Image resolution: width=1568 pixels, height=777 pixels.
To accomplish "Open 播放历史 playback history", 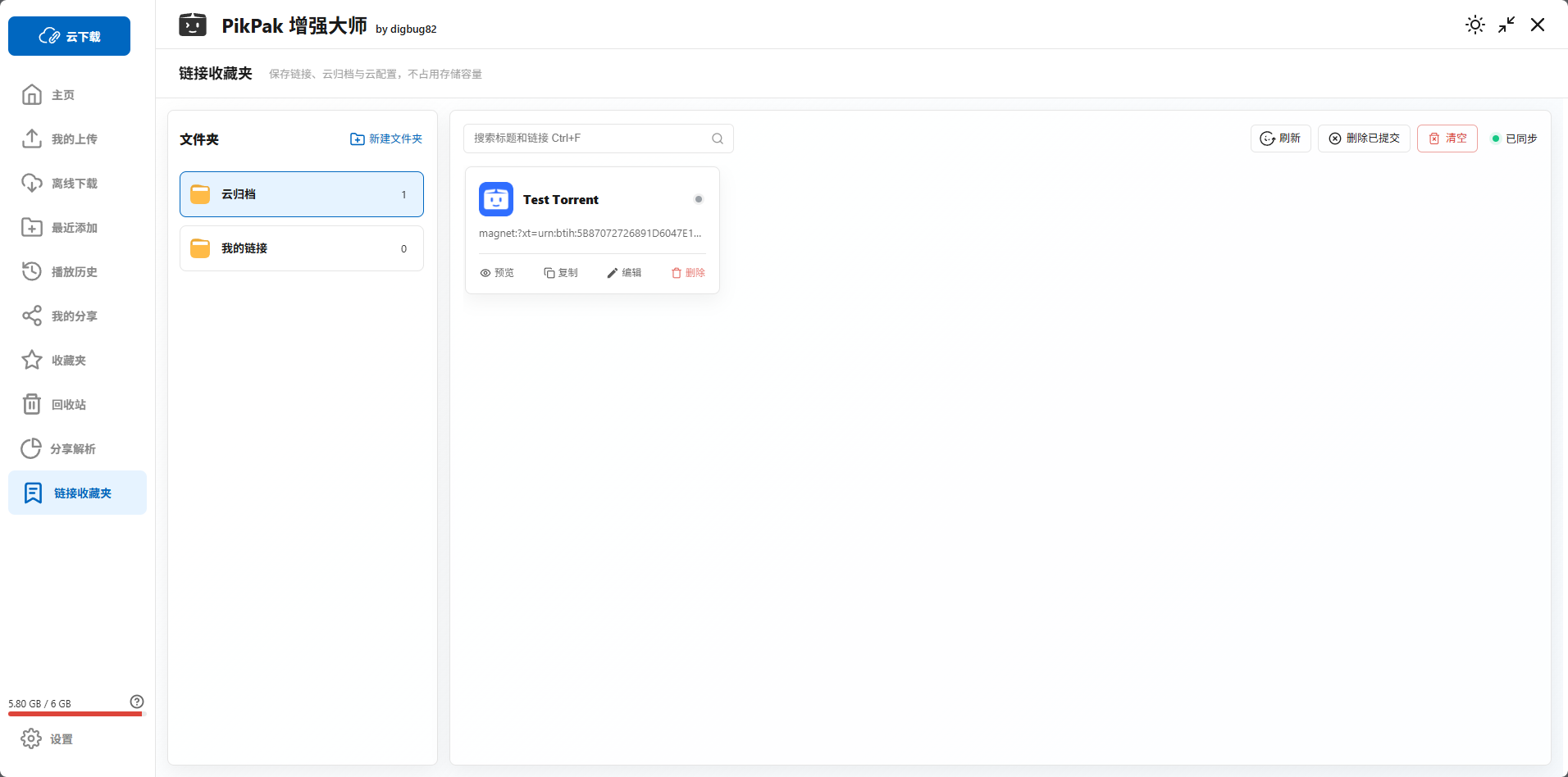I will pyautogui.click(x=77, y=272).
